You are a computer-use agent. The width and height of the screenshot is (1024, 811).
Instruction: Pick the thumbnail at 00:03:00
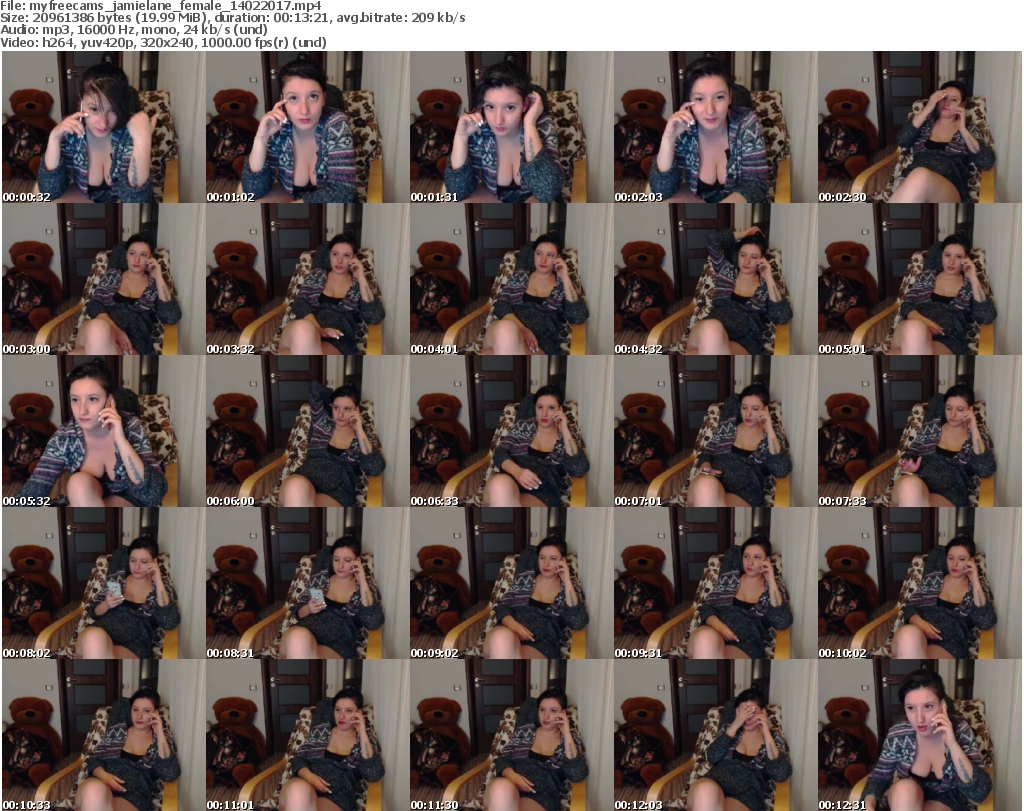(x=104, y=279)
